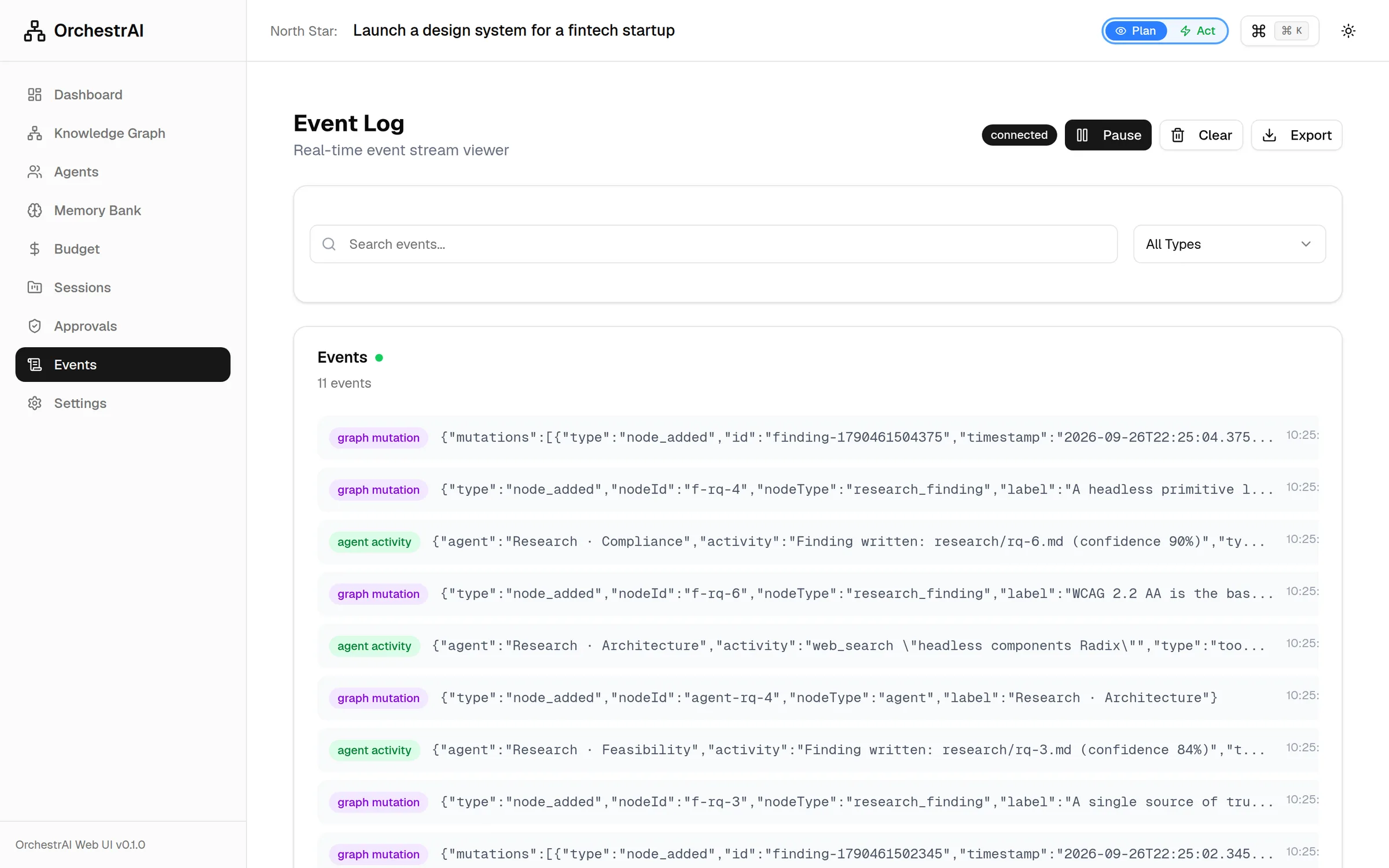1389x868 pixels.
Task: Click the Agents people icon
Action: [35, 172]
